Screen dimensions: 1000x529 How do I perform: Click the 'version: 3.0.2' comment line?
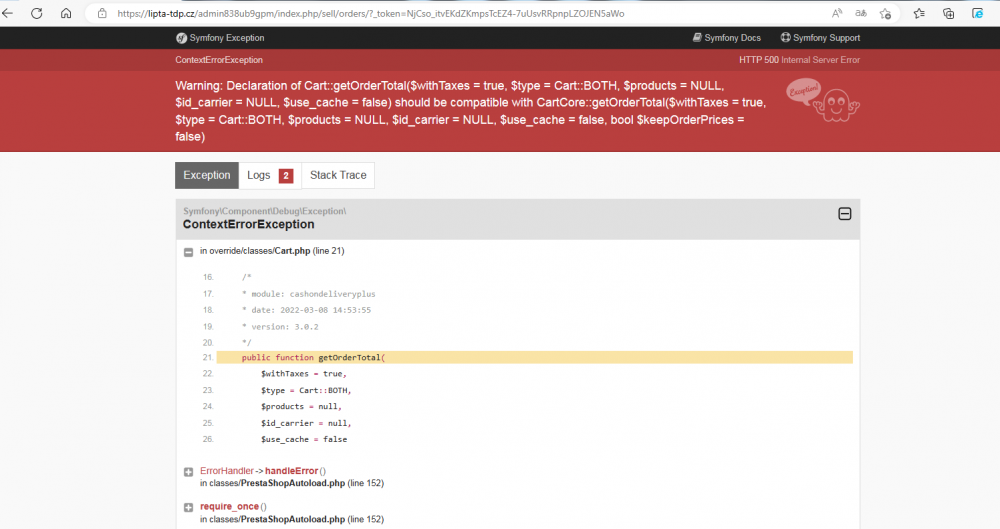(280, 326)
